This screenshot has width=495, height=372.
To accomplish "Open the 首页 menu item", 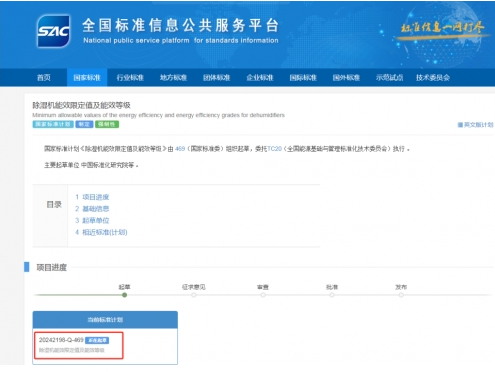I will pos(44,78).
